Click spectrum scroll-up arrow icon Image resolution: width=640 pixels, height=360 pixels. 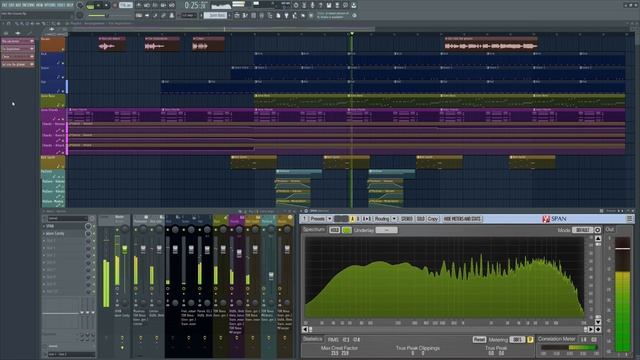pyautogui.click(x=598, y=238)
